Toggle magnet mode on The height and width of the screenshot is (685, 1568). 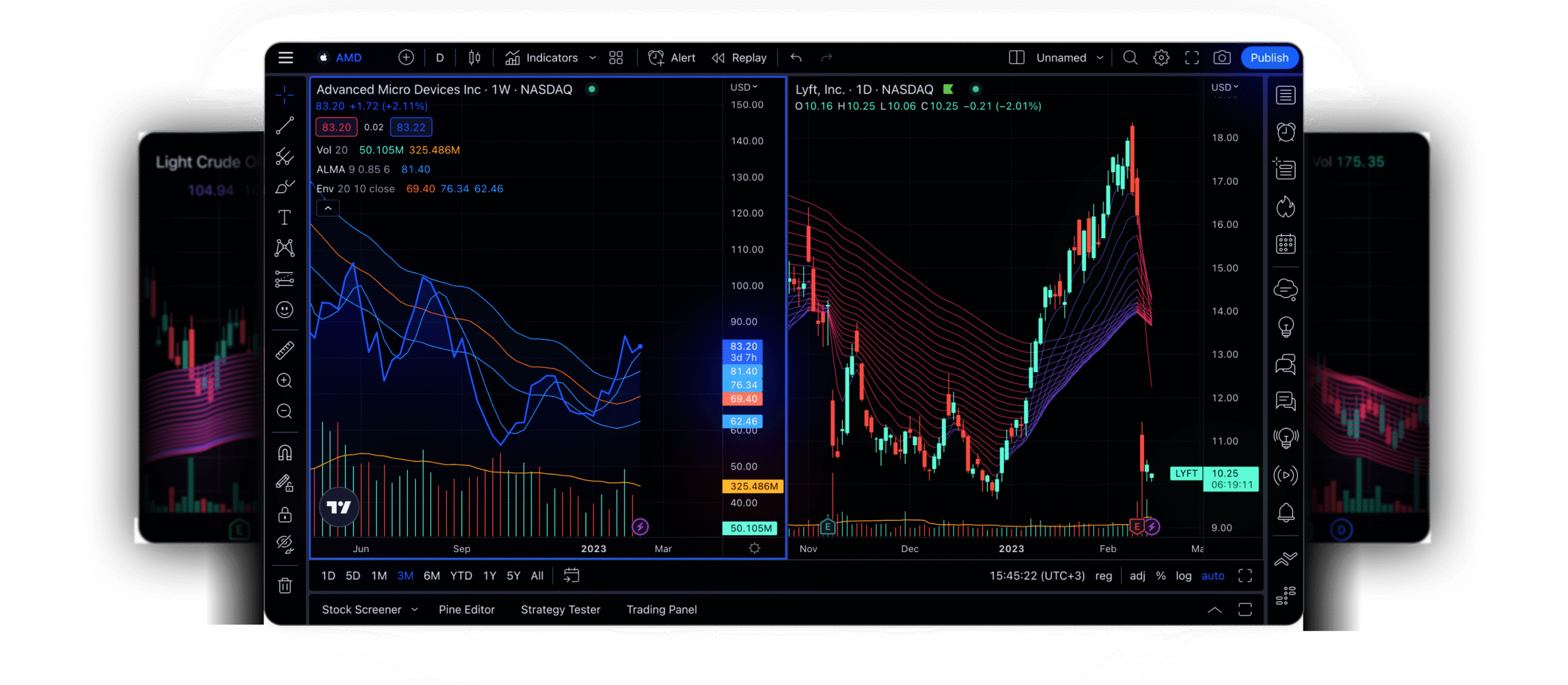(x=285, y=452)
